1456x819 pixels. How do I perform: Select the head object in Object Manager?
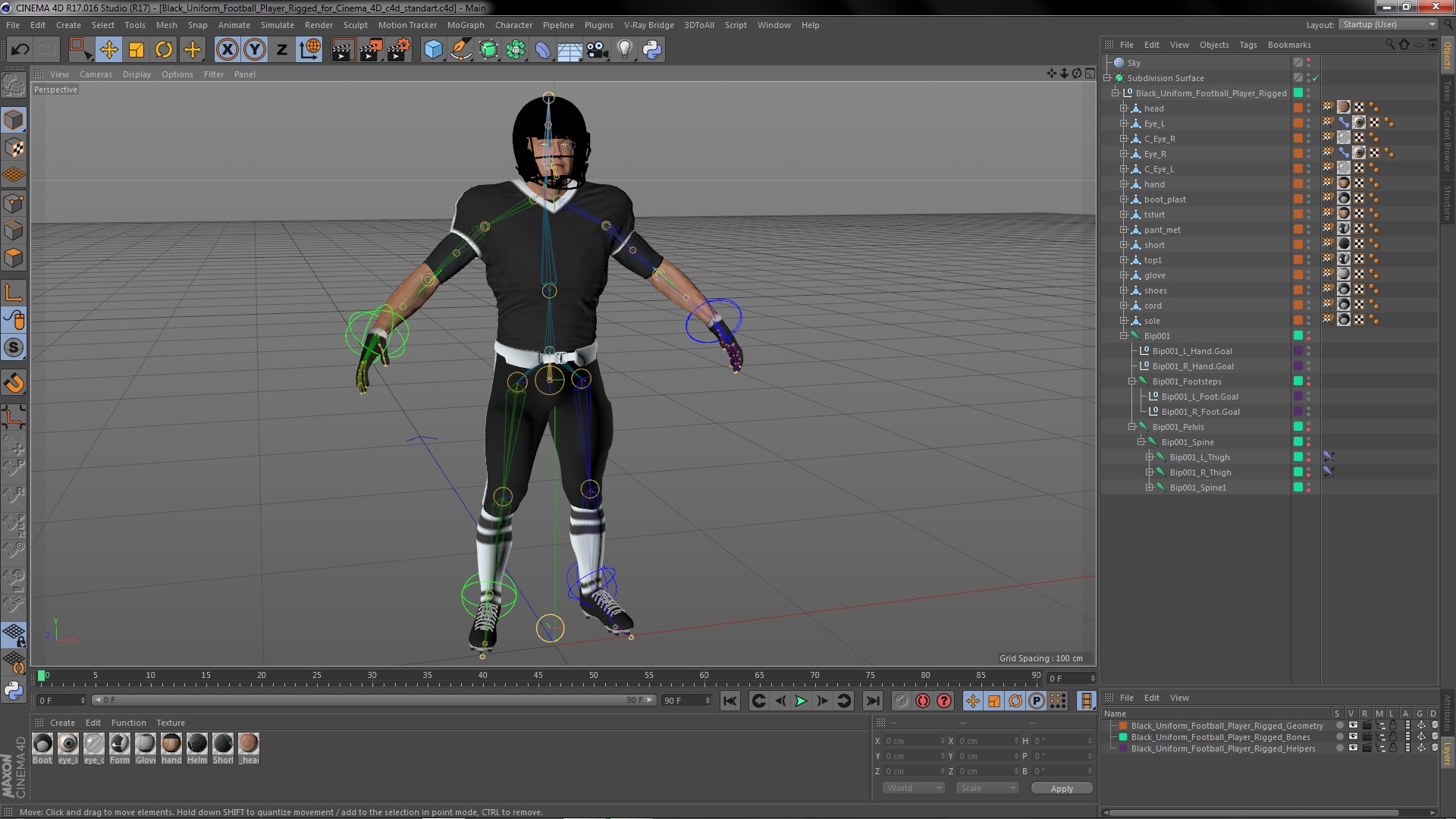[1153, 108]
